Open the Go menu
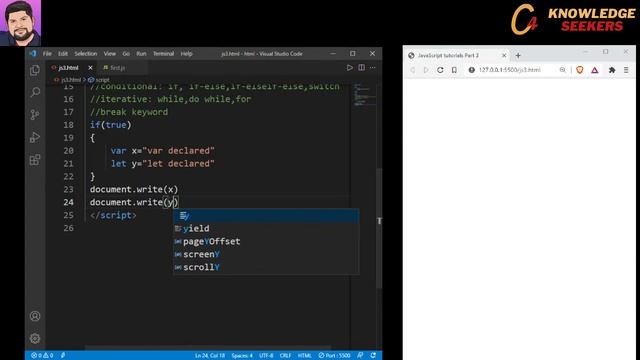Screen dimensions: 640x360 click(126, 53)
